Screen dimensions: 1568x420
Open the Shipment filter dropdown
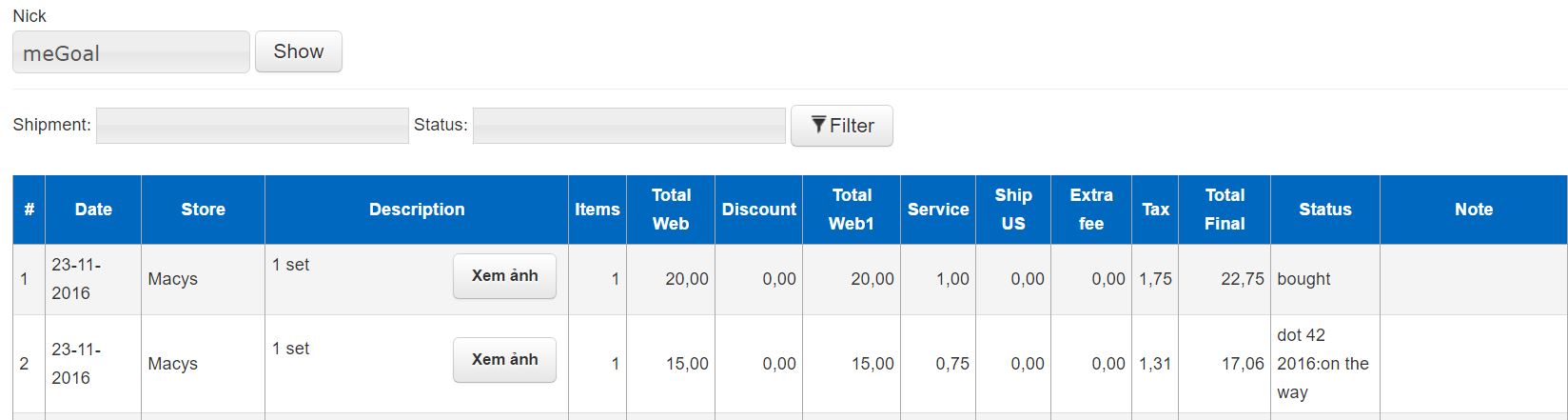click(x=252, y=126)
